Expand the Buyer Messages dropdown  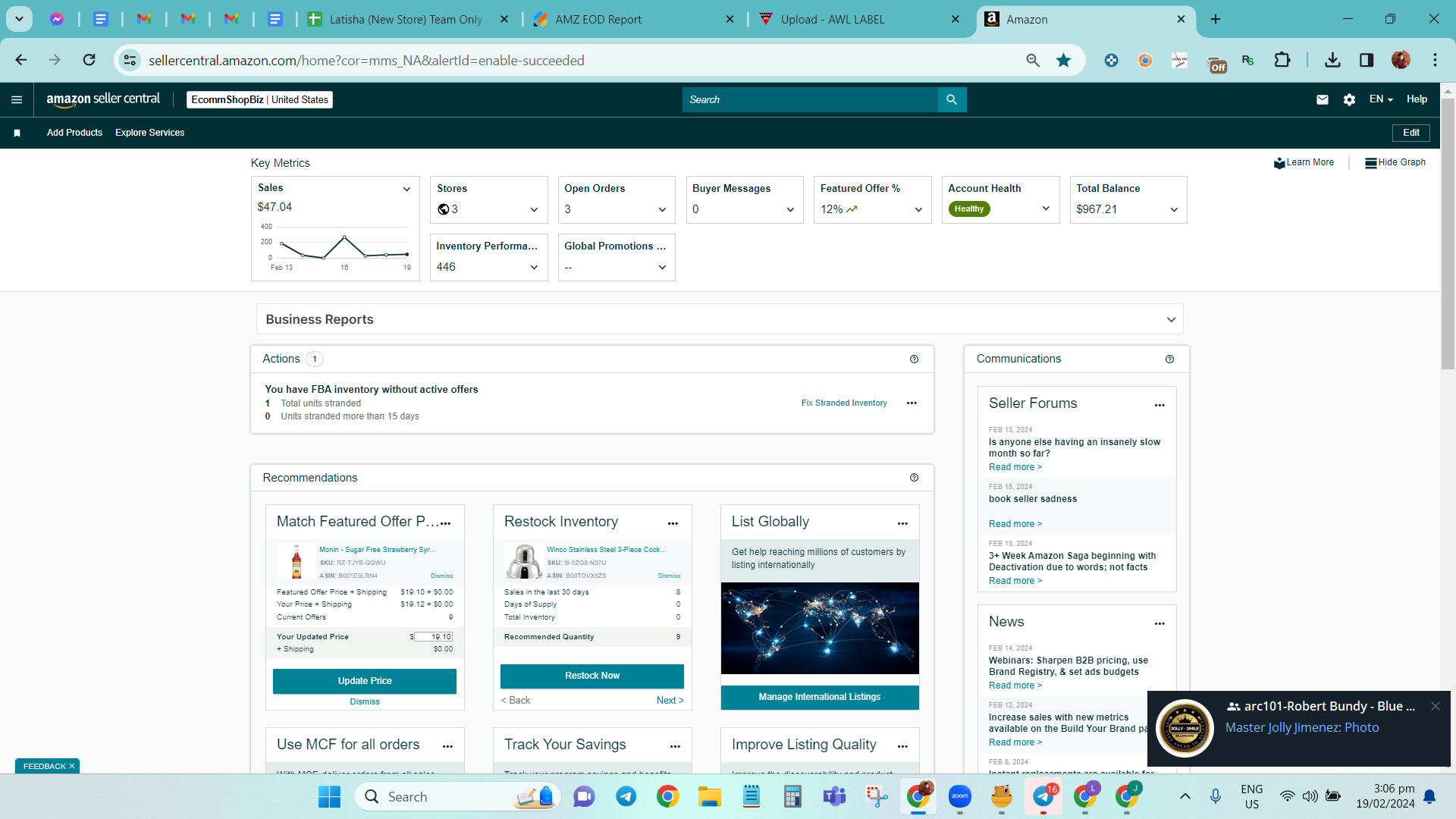point(790,210)
